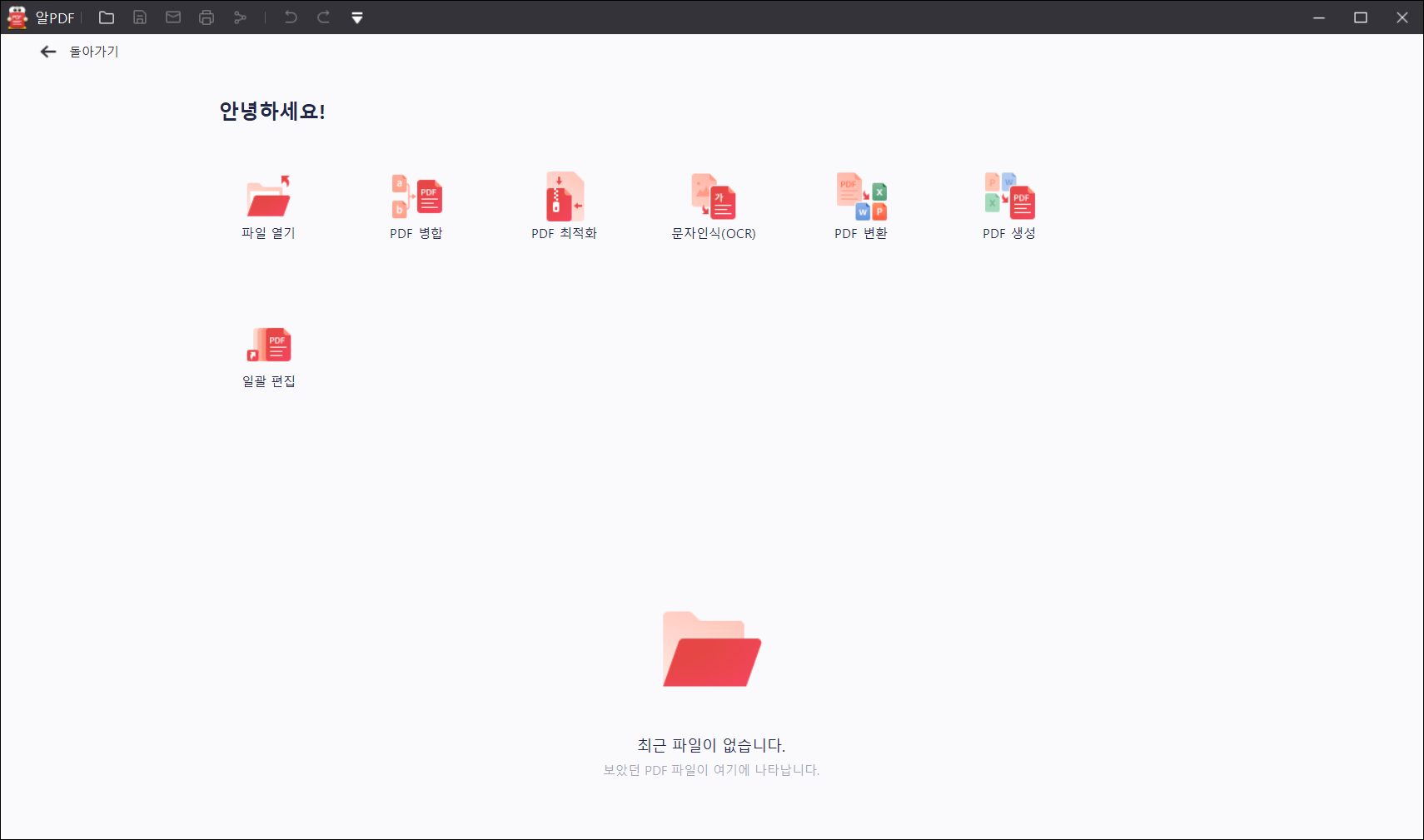Click the email envelope icon in title bar
This screenshot has width=1424, height=840.
click(x=173, y=17)
